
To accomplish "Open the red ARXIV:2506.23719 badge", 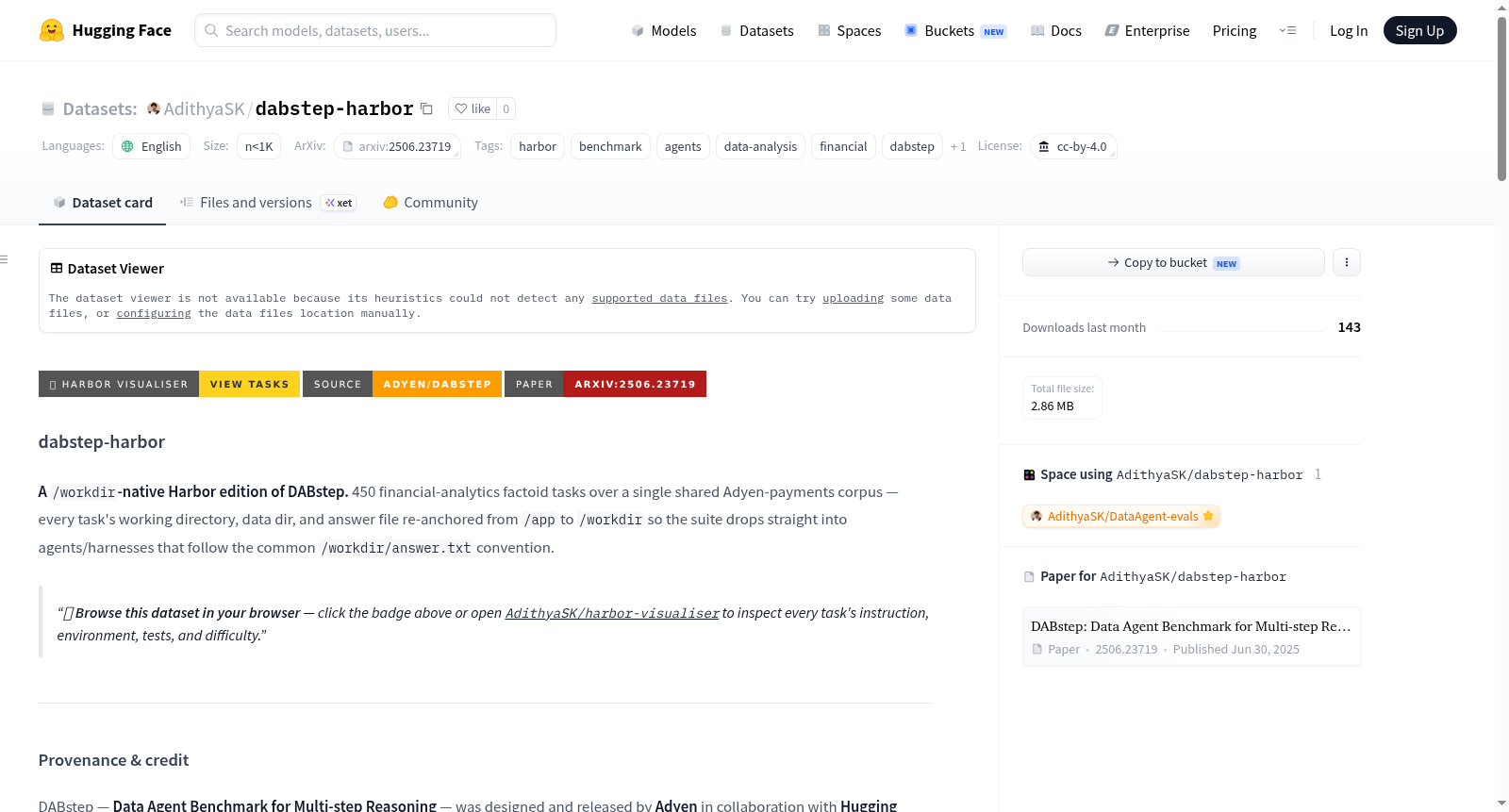I will coord(635,384).
